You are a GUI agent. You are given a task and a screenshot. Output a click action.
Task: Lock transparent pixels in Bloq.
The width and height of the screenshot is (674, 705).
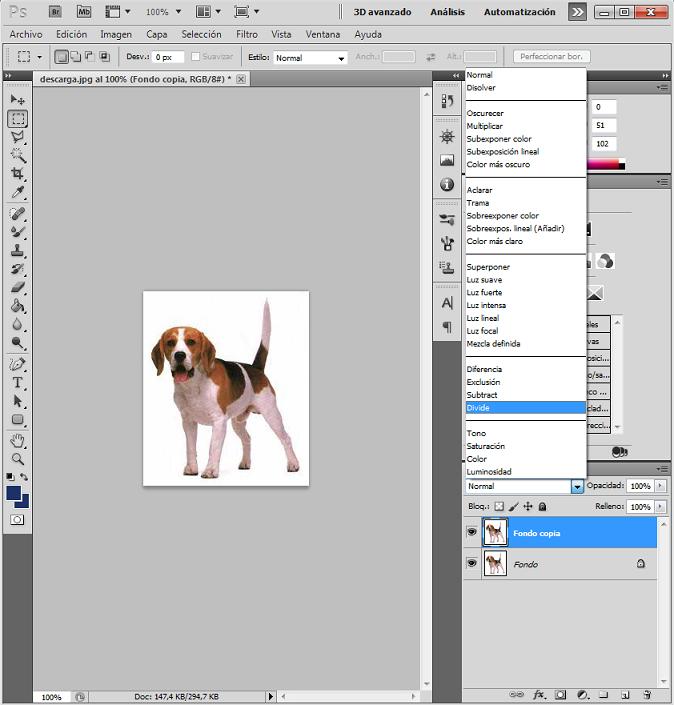click(499, 507)
